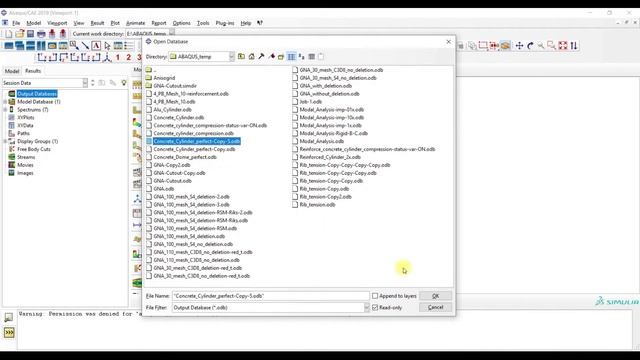This screenshot has height=360, width=640.
Task: Select file Concrete_Dome_perfect.odb
Action: [x=185, y=157]
